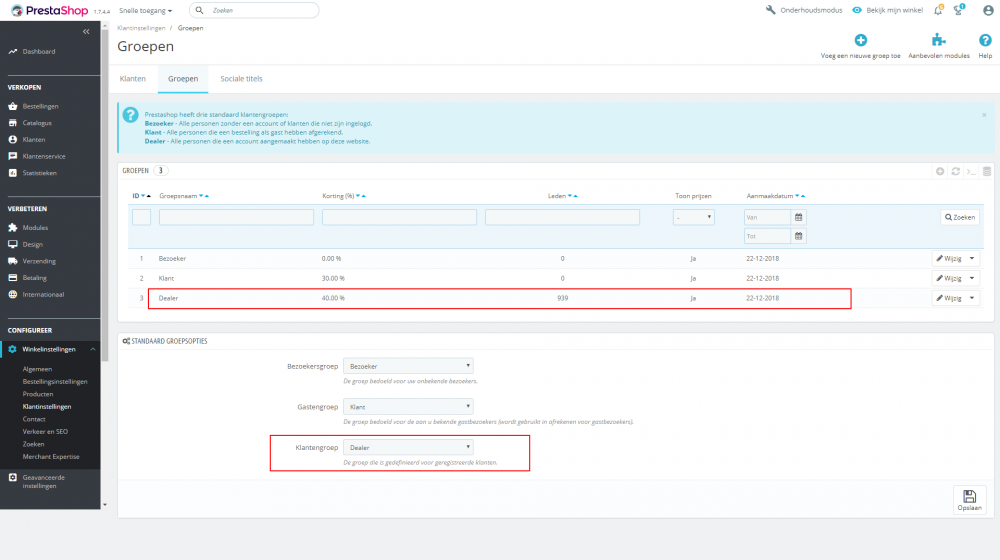
Task: Open Design in the sidebar
Action: coord(33,244)
